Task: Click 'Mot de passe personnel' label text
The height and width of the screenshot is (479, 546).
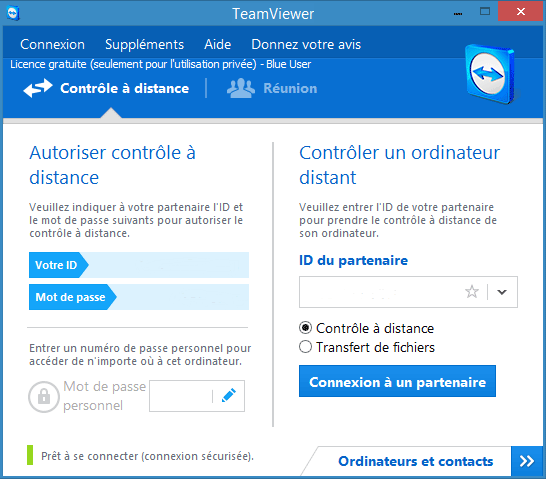Action: pyautogui.click(x=104, y=396)
